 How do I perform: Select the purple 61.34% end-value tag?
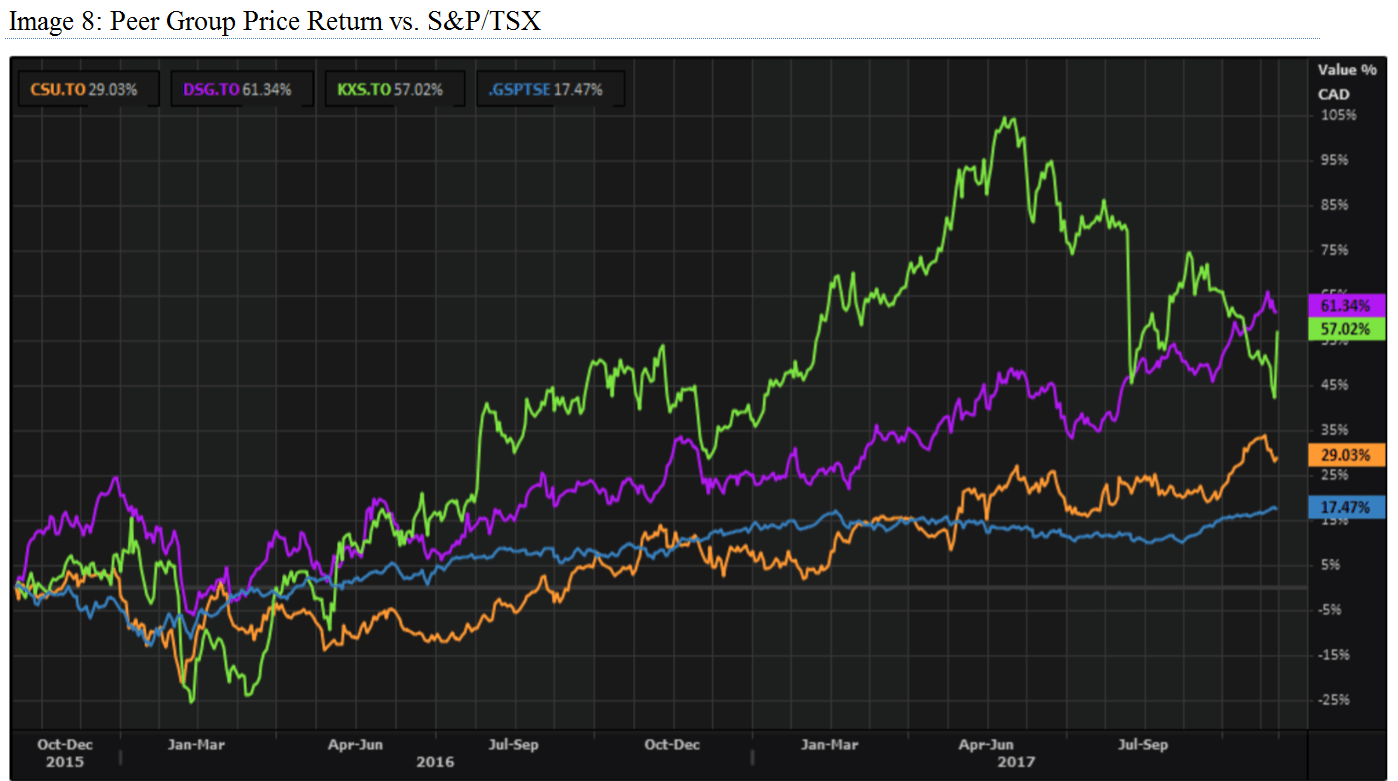point(1346,305)
